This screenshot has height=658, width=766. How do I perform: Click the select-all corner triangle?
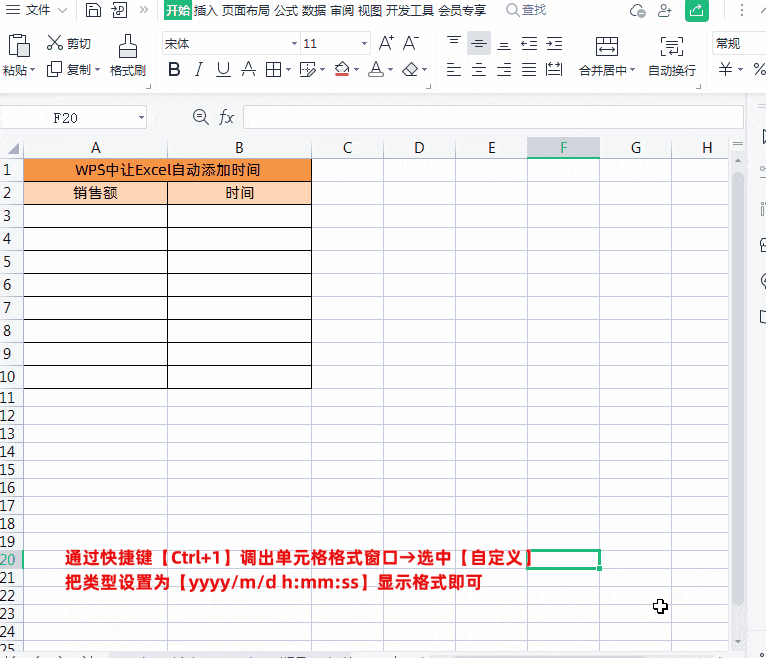point(13,148)
